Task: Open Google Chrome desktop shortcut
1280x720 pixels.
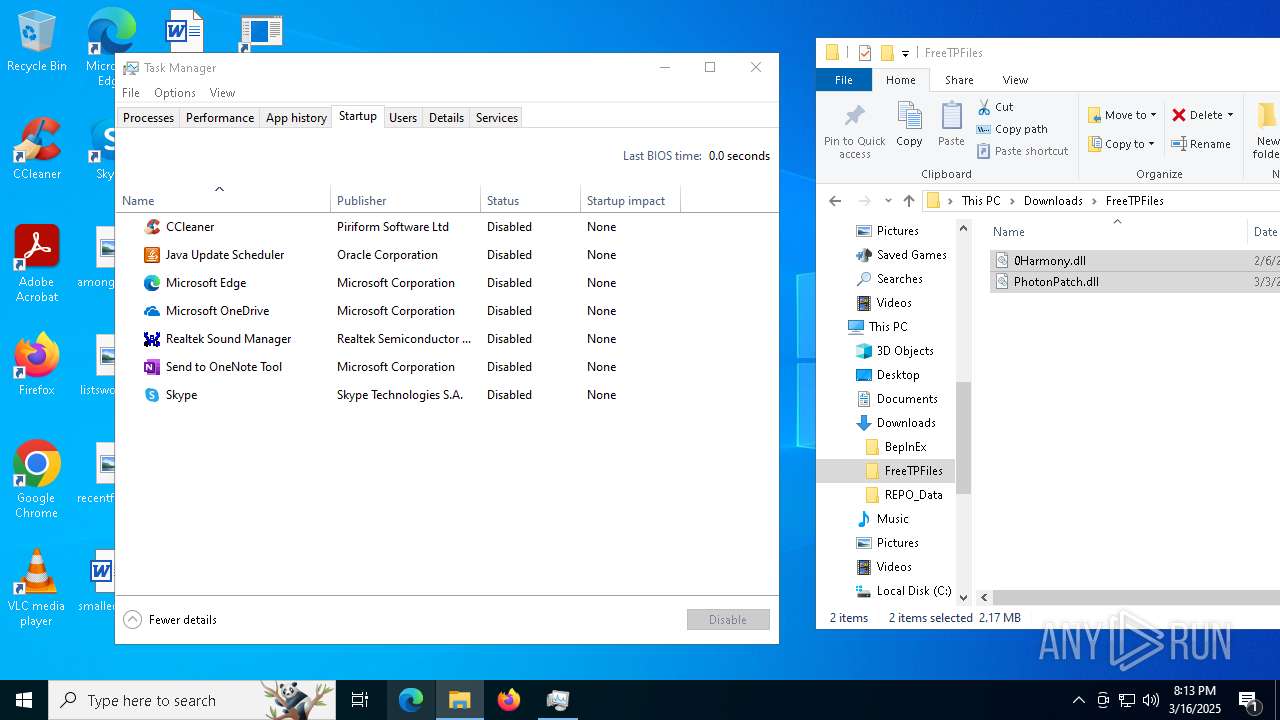Action: (x=36, y=480)
